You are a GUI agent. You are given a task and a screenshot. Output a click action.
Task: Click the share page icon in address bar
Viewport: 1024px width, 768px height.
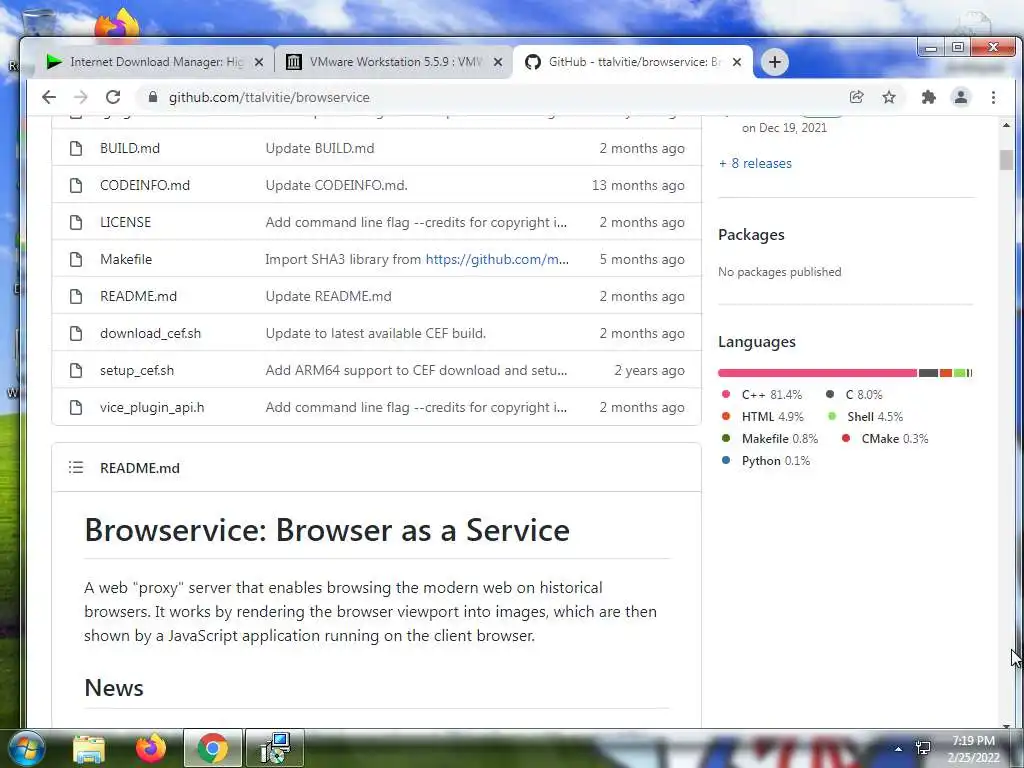click(856, 97)
